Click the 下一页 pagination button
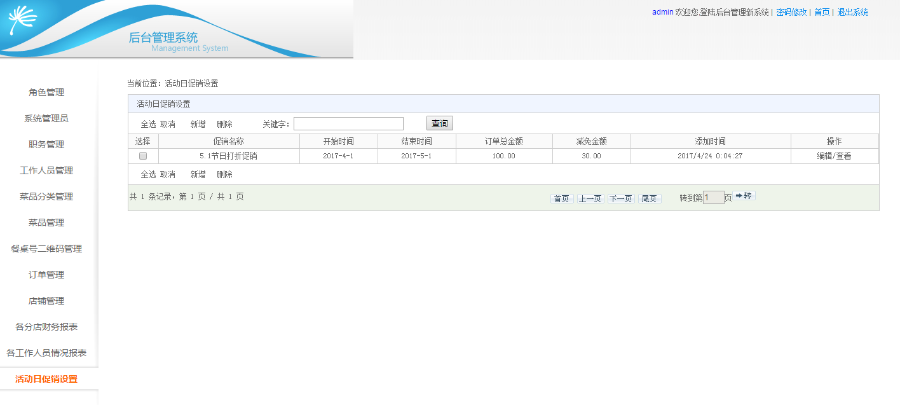Image resolution: width=900 pixels, height=405 pixels. click(x=620, y=198)
